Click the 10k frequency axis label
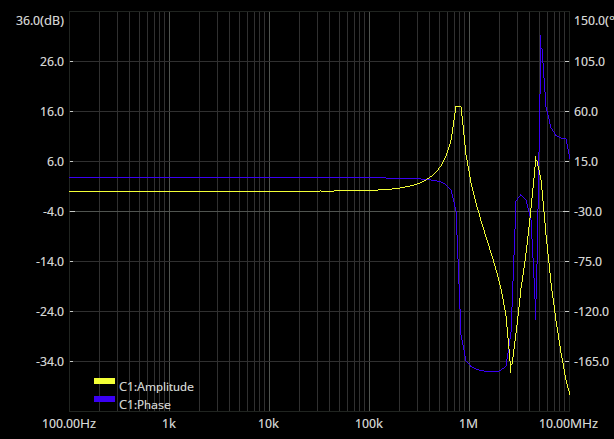The height and width of the screenshot is (439, 614). 268,424
